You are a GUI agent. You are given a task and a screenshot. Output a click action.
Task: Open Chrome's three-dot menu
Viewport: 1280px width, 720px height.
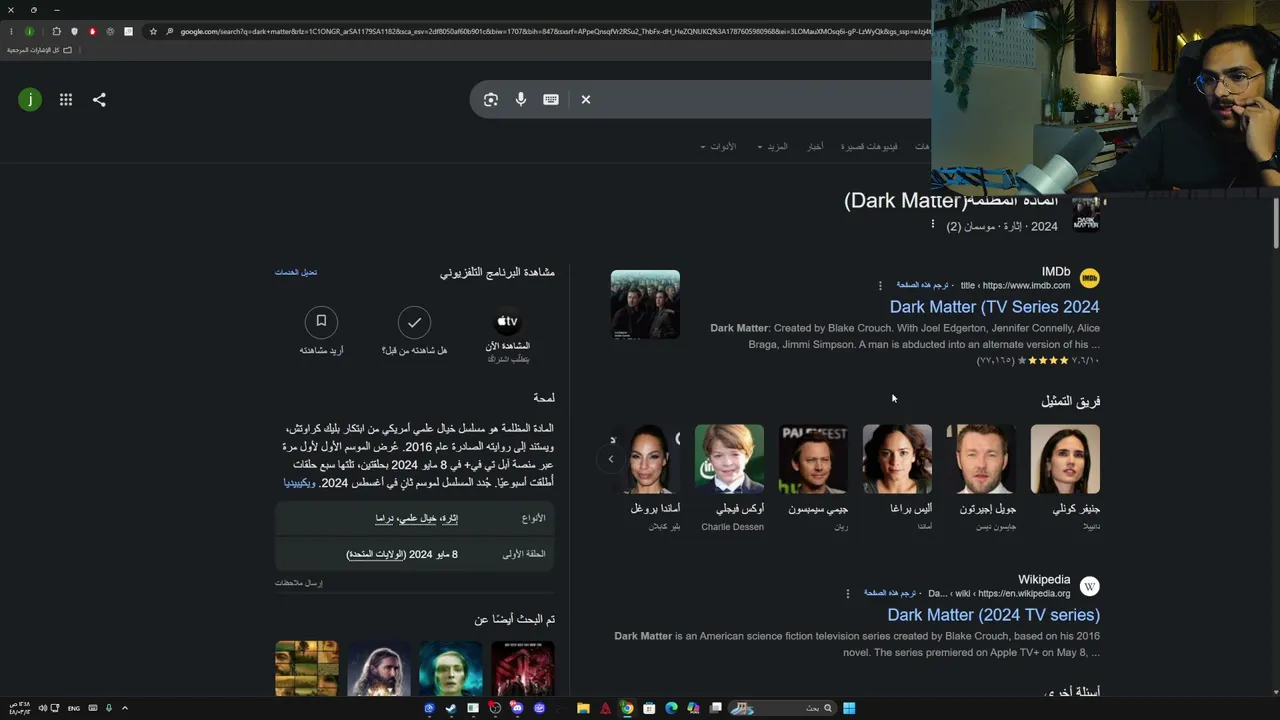[9, 32]
